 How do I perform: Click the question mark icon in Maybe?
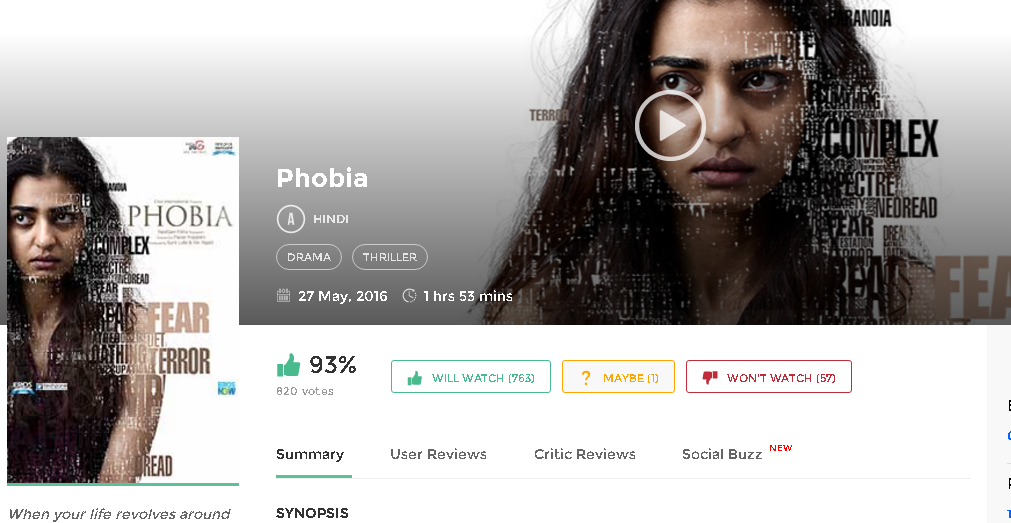585,378
